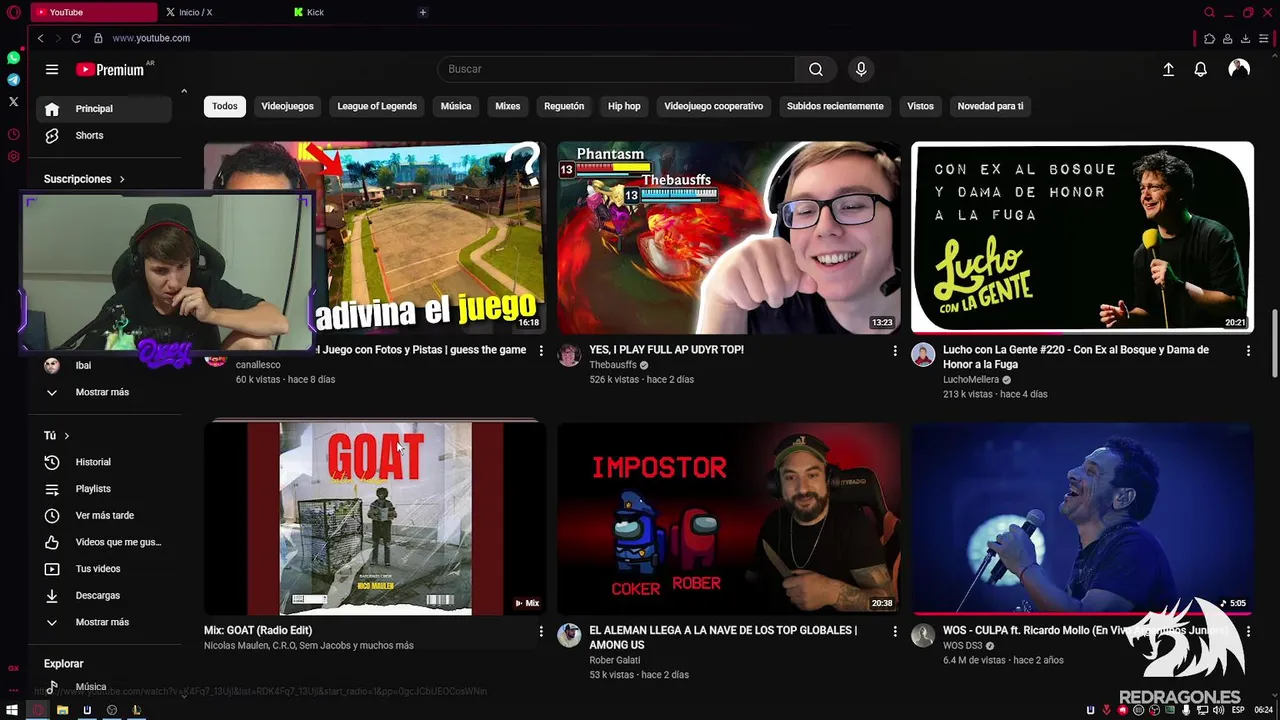Image resolution: width=1280 pixels, height=720 pixels.
Task: Open the Opera GX main menu logo
Action: [x=14, y=12]
